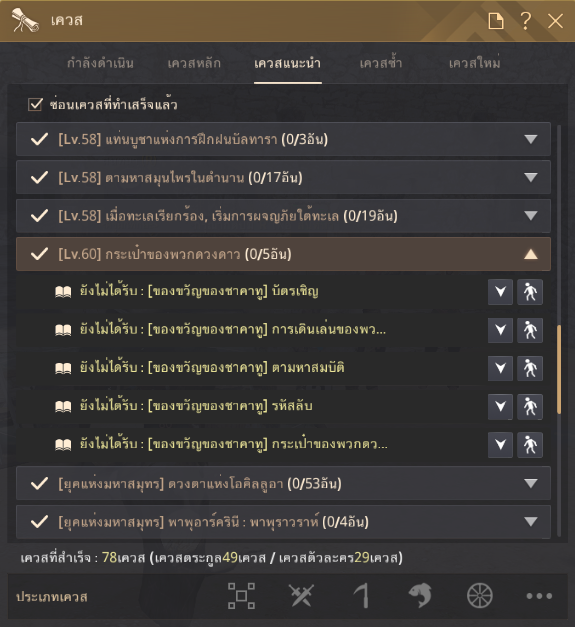This screenshot has width=575, height=627.
Task: Open more quest types ellipsis
Action: click(539, 596)
